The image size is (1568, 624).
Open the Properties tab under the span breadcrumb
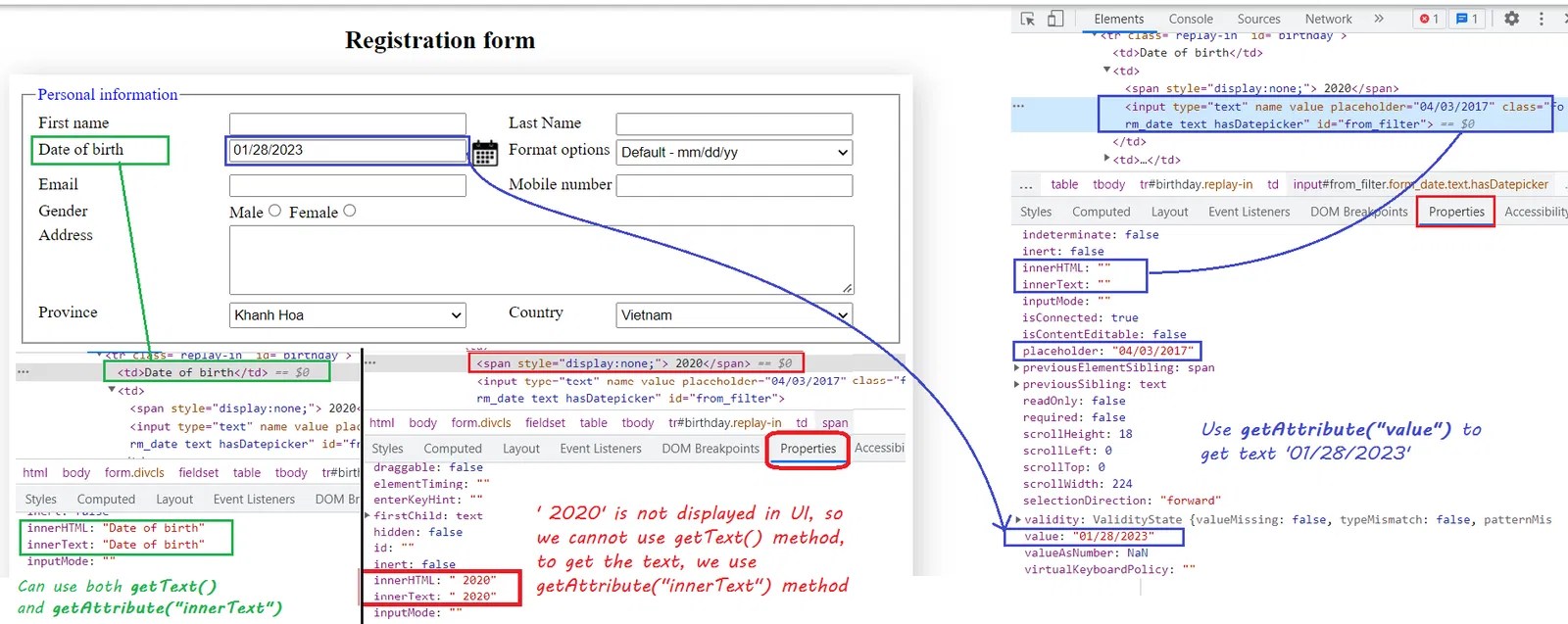[x=808, y=449]
